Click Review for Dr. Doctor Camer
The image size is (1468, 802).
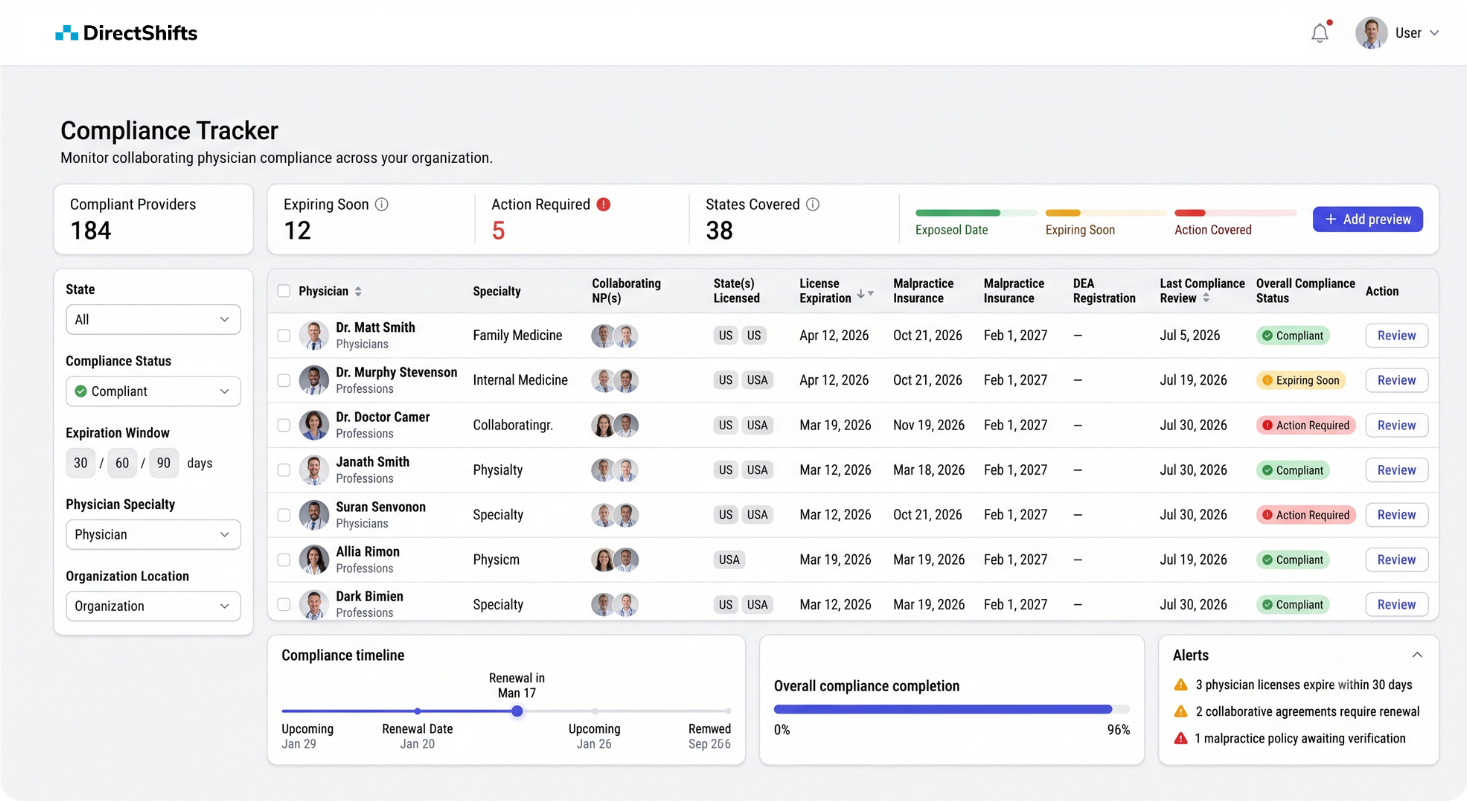tap(1396, 425)
